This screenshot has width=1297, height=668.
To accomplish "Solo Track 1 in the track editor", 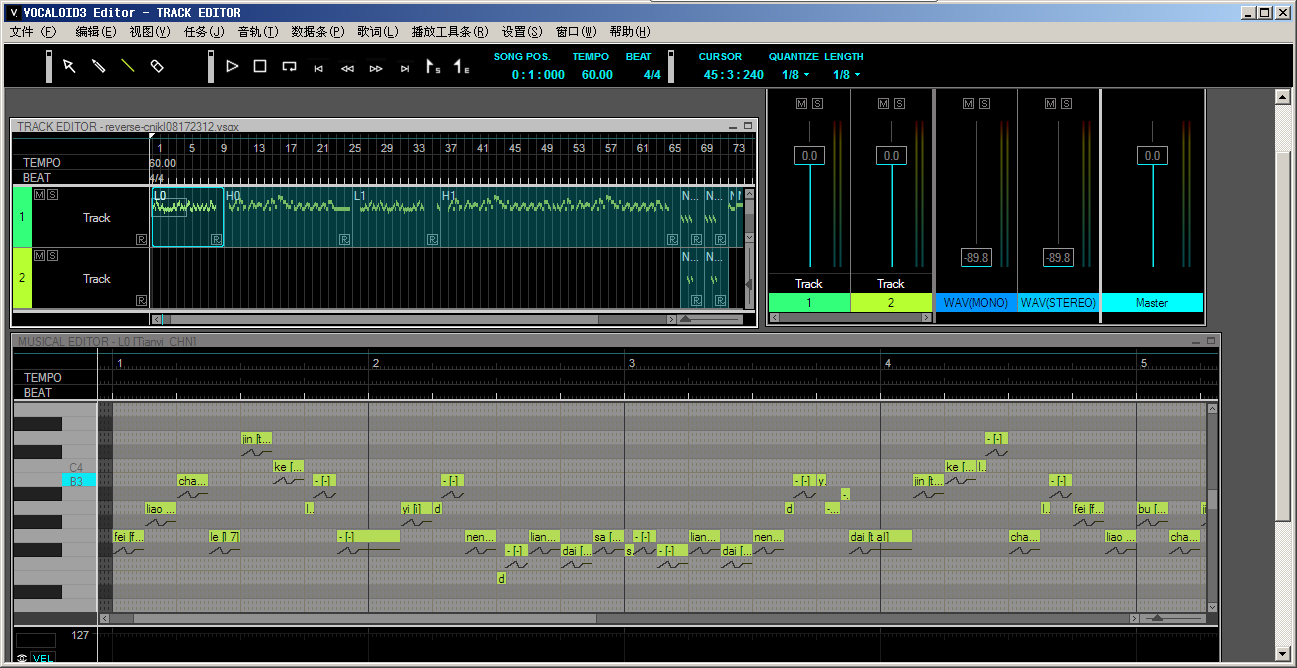I will [52, 194].
